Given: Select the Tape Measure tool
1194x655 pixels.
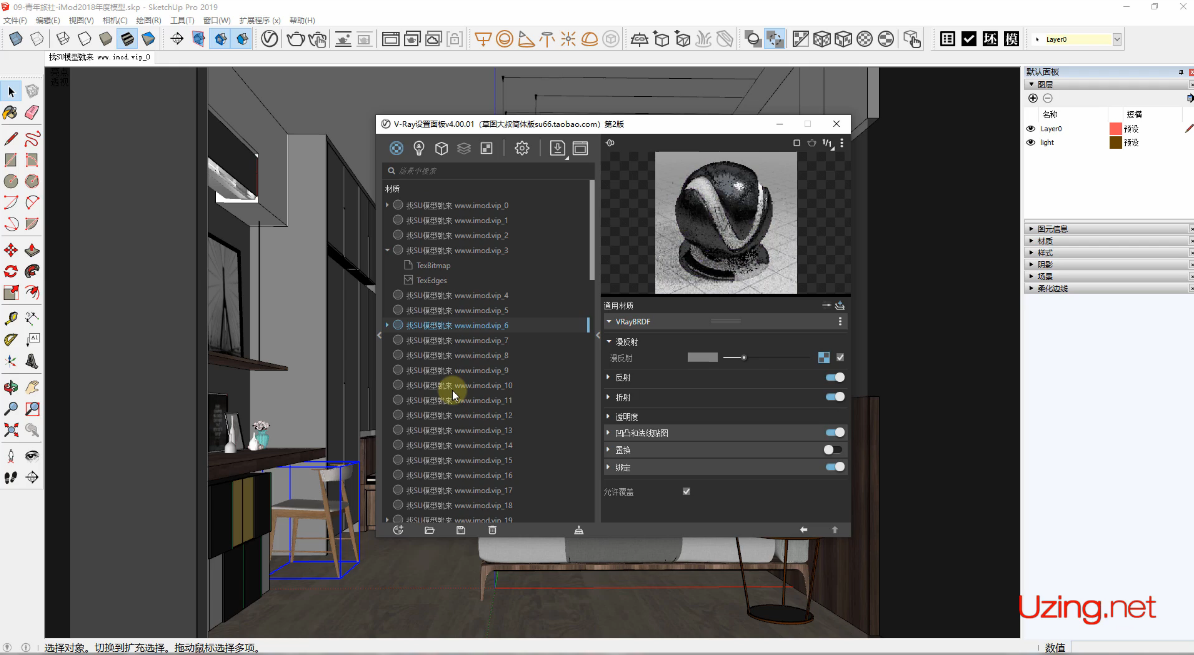Looking at the screenshot, I should (x=11, y=318).
